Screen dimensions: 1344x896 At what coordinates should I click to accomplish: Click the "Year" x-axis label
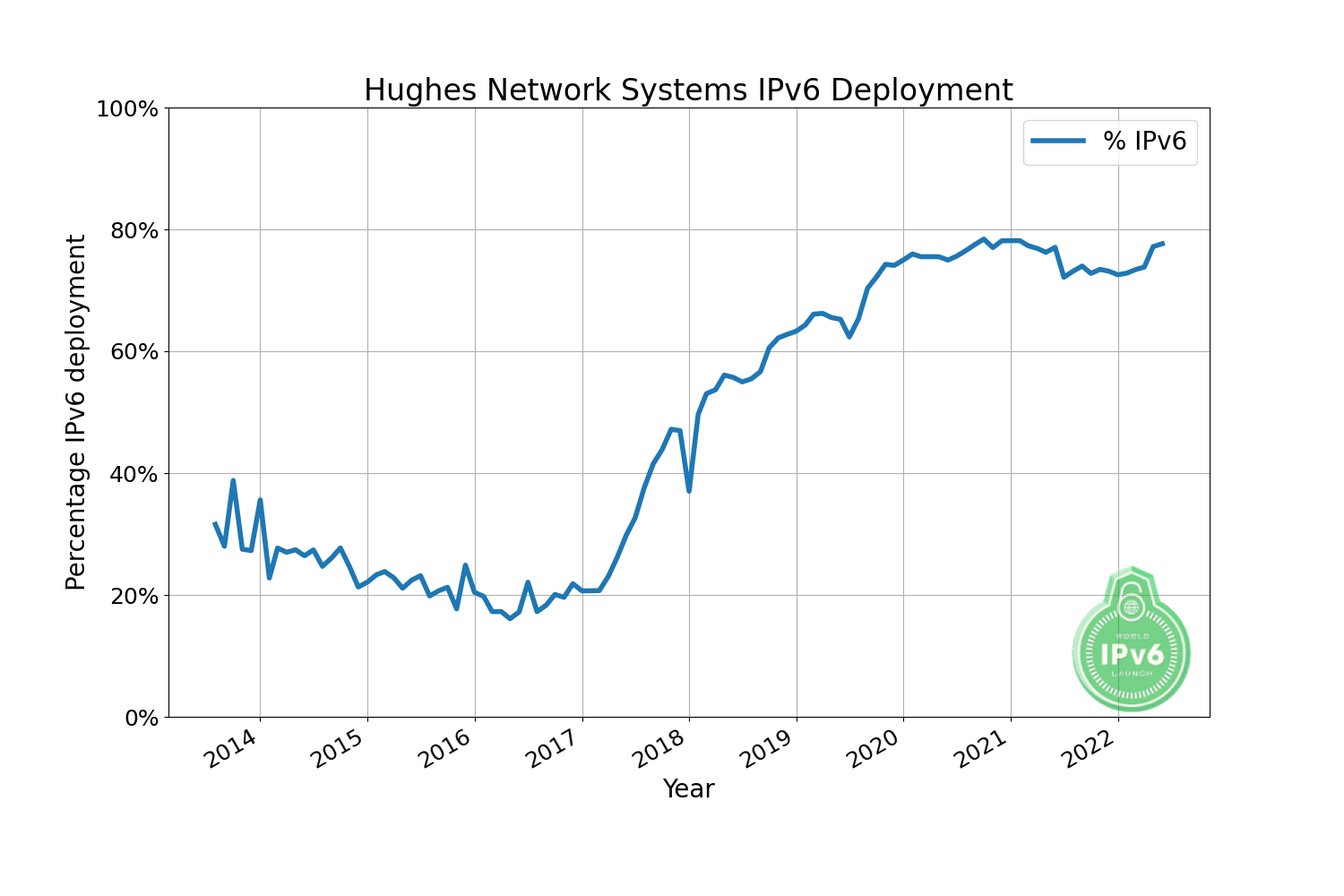point(688,788)
